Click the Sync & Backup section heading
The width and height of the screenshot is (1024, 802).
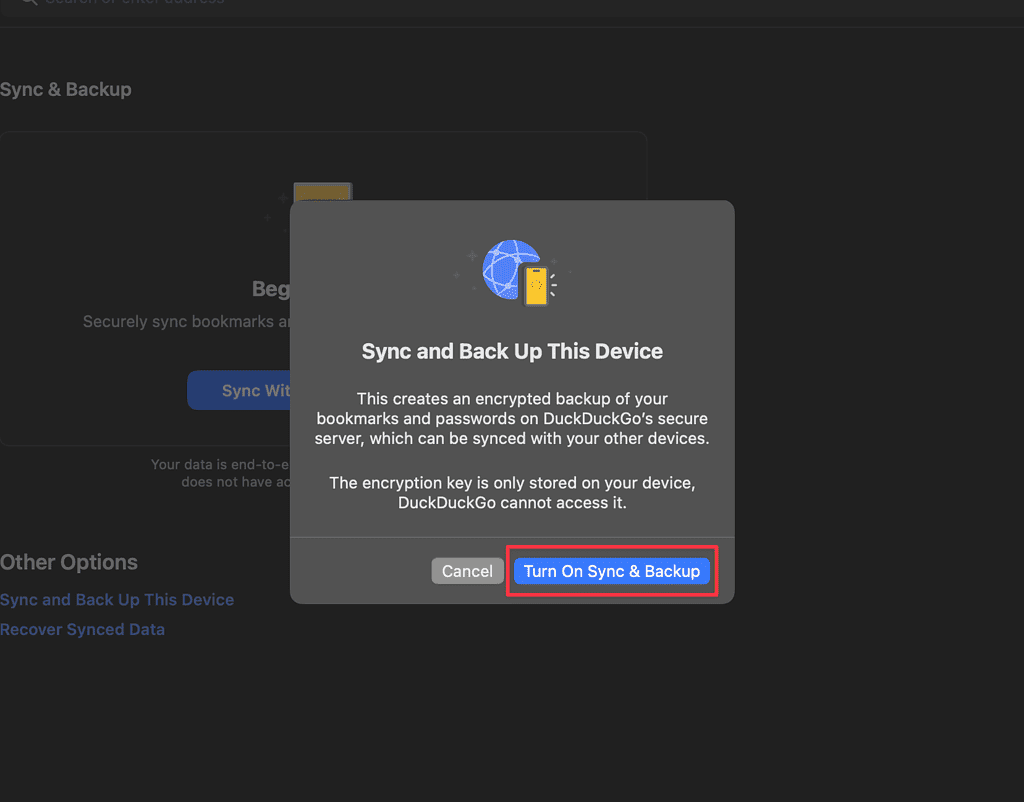click(66, 89)
